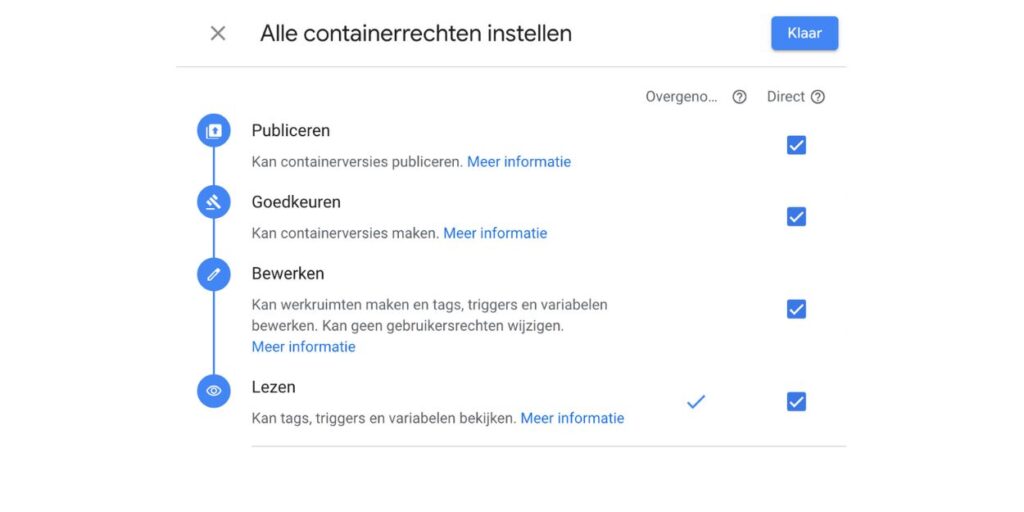This screenshot has height=512, width=1024.
Task: Follow Meer informatie link under Lezen
Action: 572,418
